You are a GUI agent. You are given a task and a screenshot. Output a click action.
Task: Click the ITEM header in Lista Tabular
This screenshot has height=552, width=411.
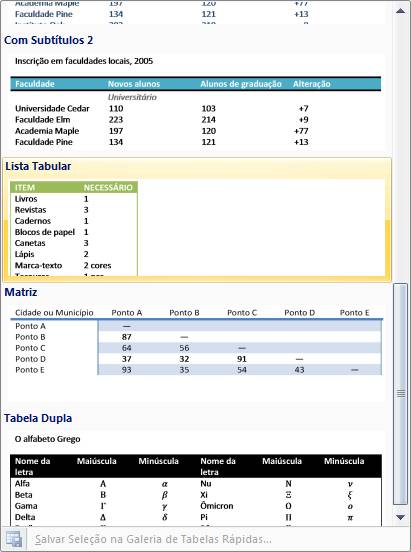tap(25, 188)
